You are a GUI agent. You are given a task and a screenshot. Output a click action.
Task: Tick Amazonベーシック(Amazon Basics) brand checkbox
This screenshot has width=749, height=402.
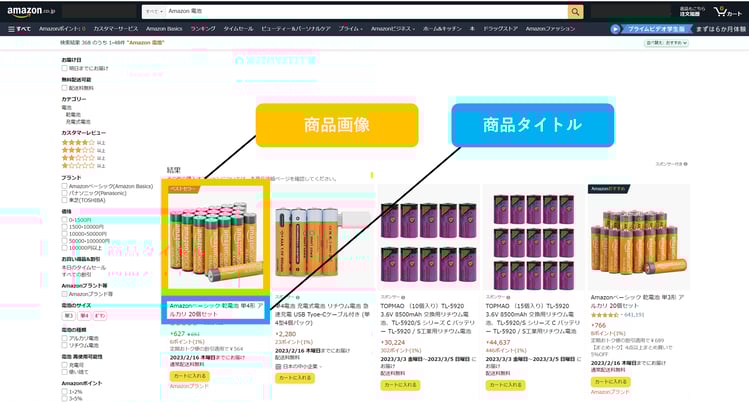tap(64, 186)
